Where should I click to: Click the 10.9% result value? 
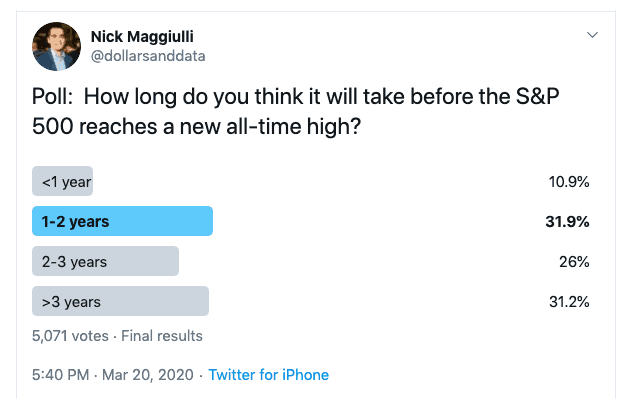coord(569,182)
